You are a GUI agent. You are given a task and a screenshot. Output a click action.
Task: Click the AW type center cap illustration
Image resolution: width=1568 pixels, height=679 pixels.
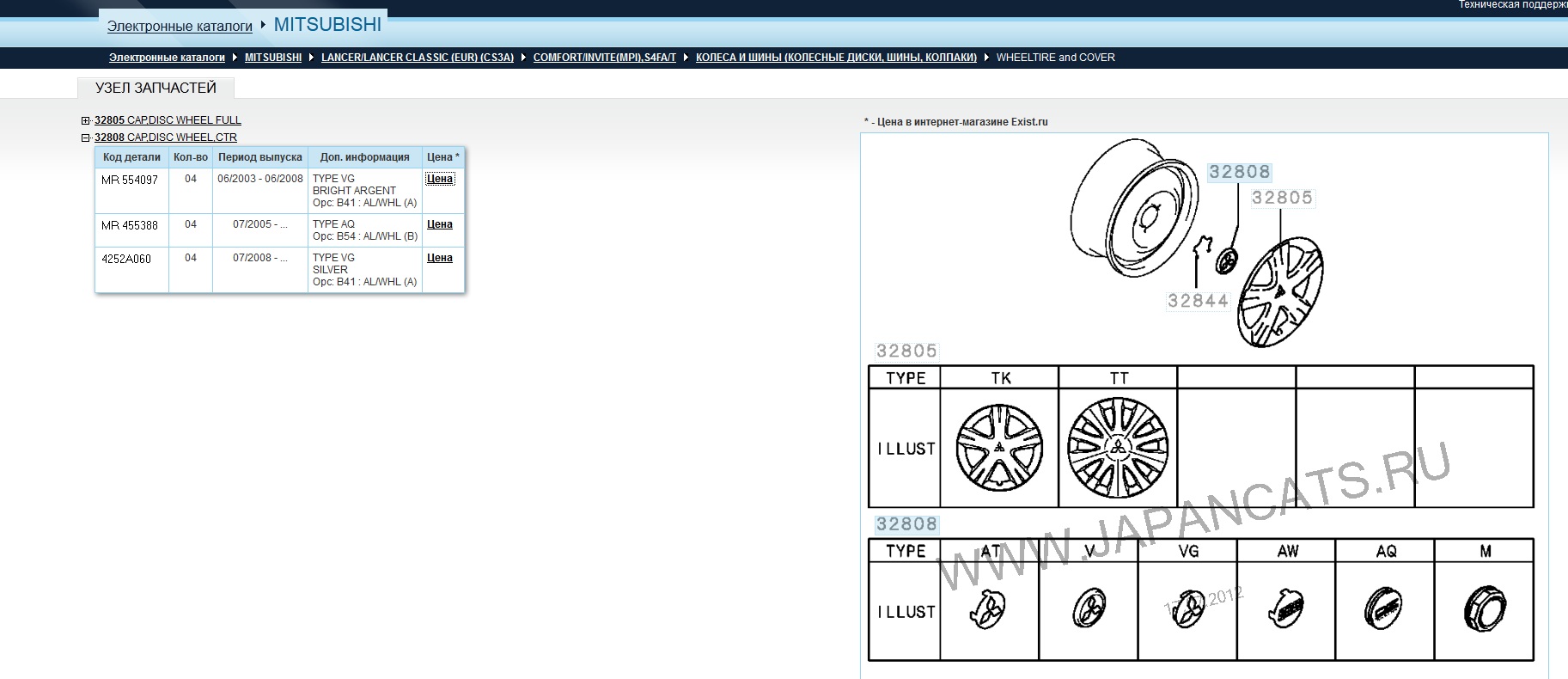(x=1286, y=609)
